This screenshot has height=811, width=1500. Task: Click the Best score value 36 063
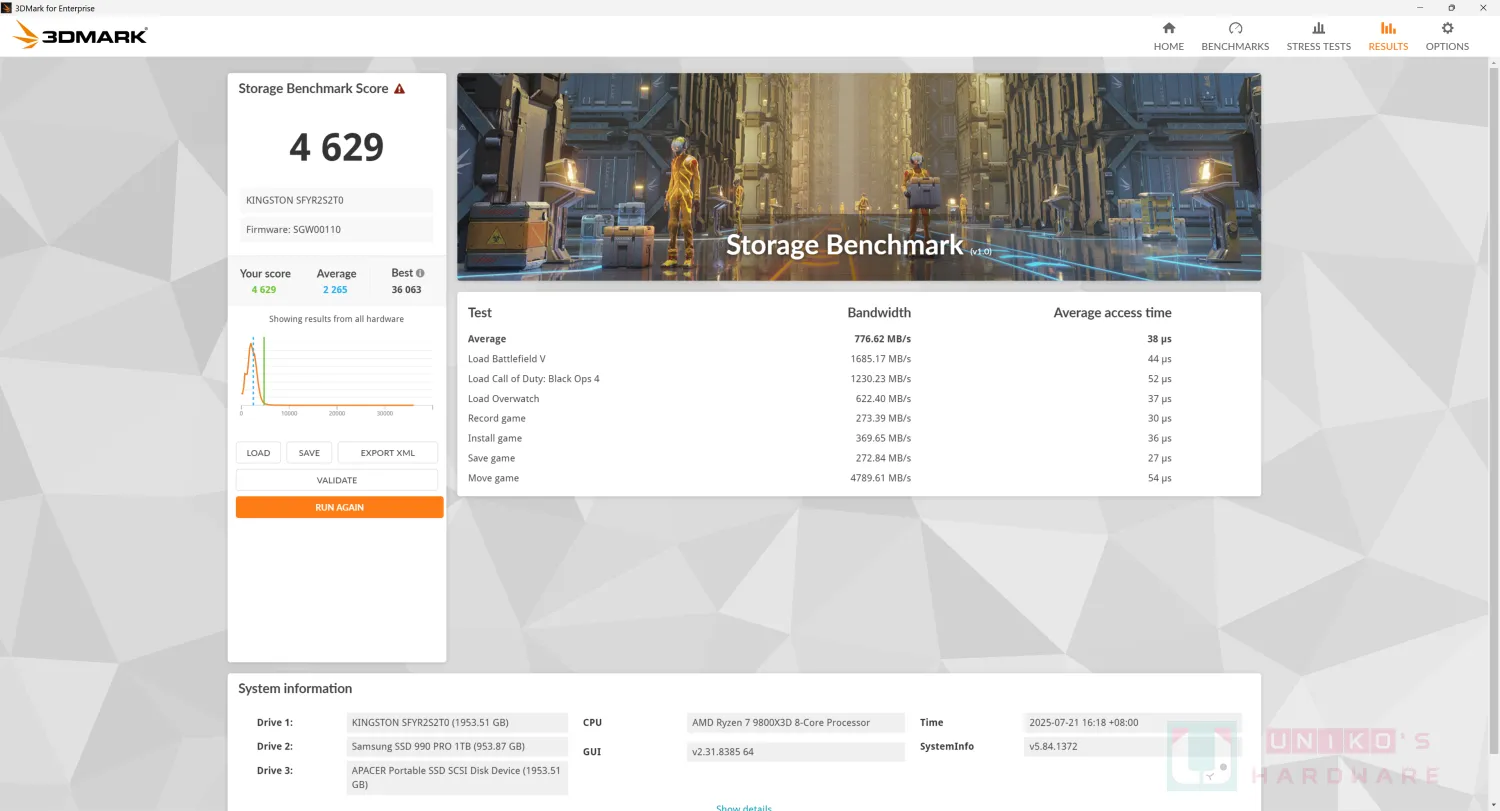click(x=406, y=290)
